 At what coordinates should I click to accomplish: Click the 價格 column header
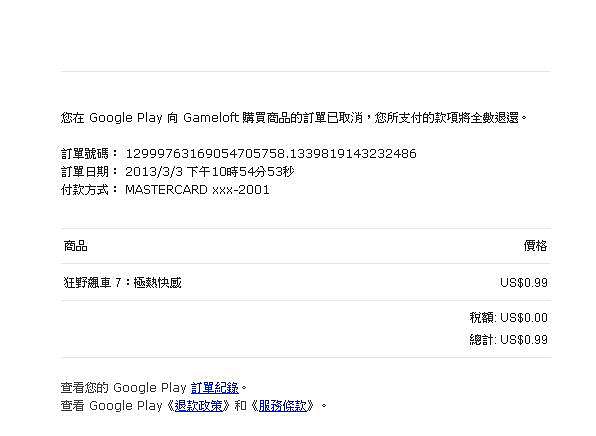536,246
